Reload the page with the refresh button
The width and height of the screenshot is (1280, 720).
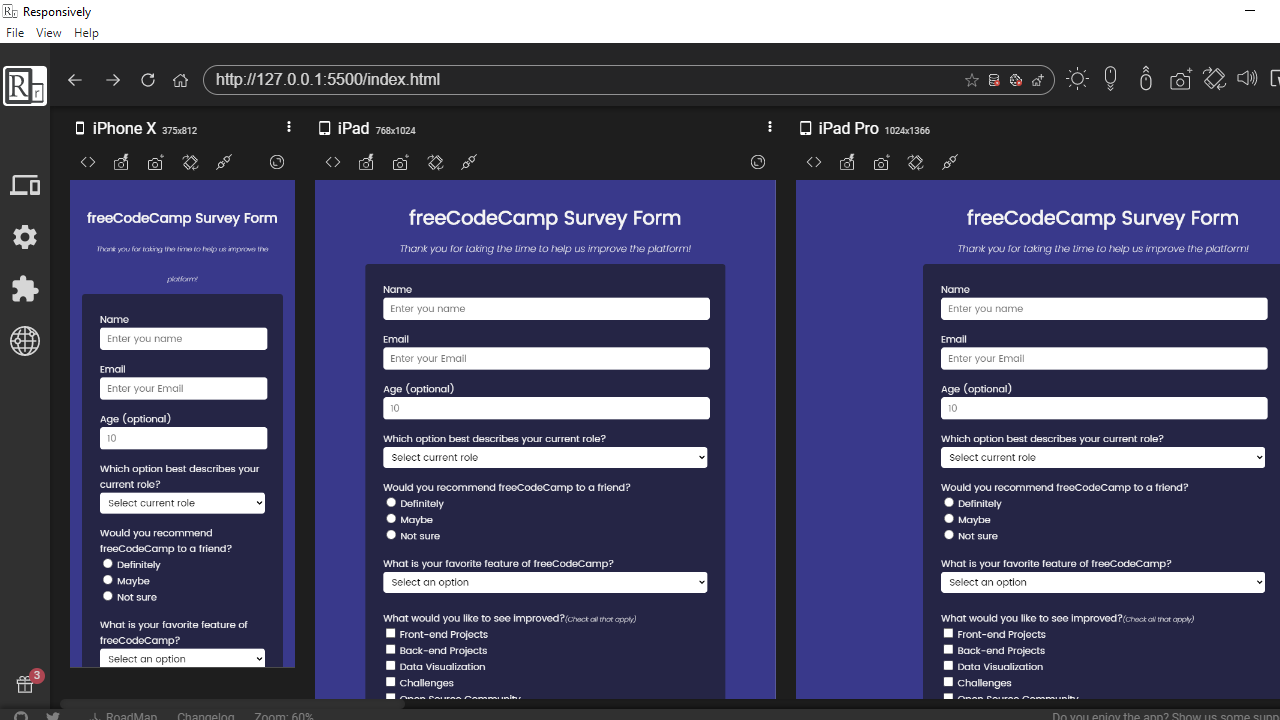pyautogui.click(x=147, y=79)
